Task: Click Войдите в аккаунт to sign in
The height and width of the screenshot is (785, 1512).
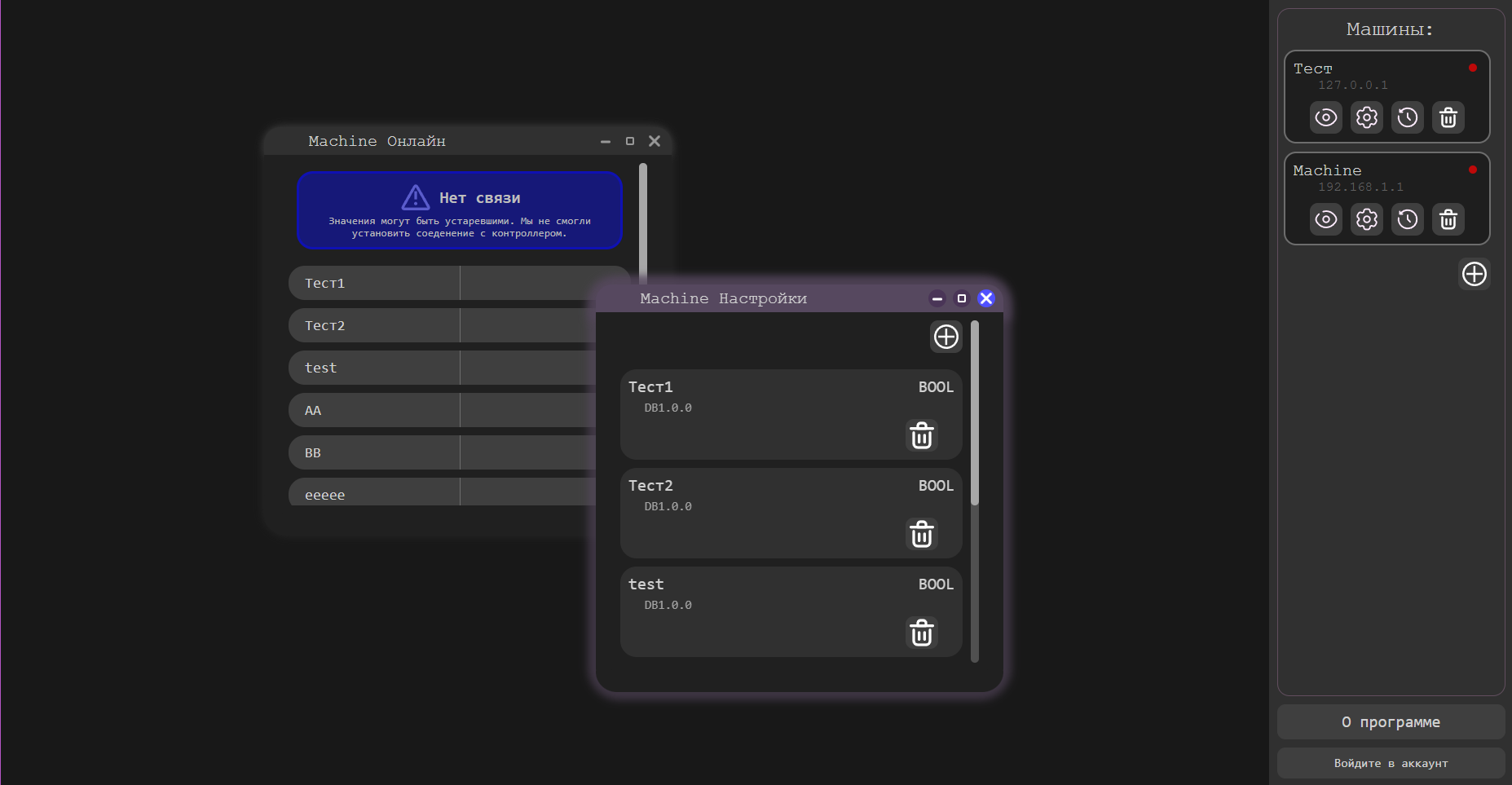Action: point(1391,764)
